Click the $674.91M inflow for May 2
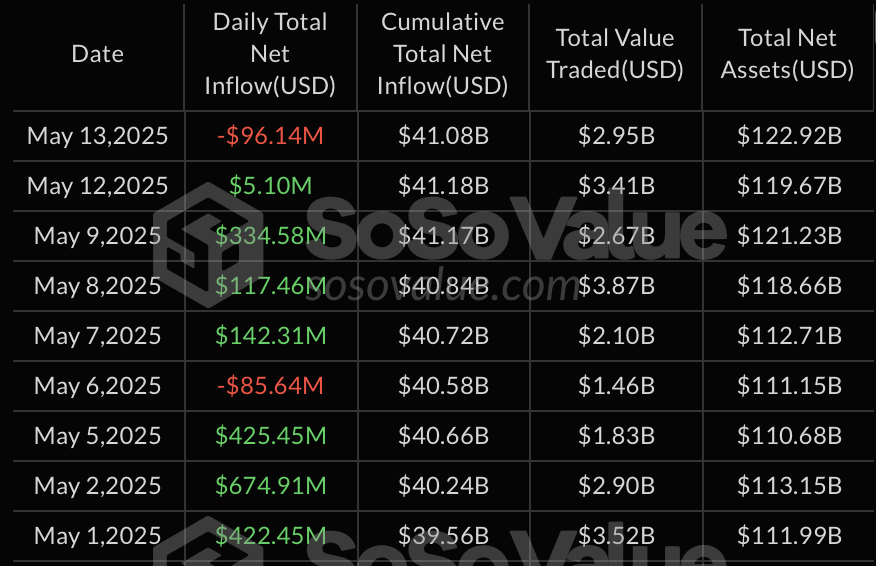The height and width of the screenshot is (566, 876). point(270,486)
